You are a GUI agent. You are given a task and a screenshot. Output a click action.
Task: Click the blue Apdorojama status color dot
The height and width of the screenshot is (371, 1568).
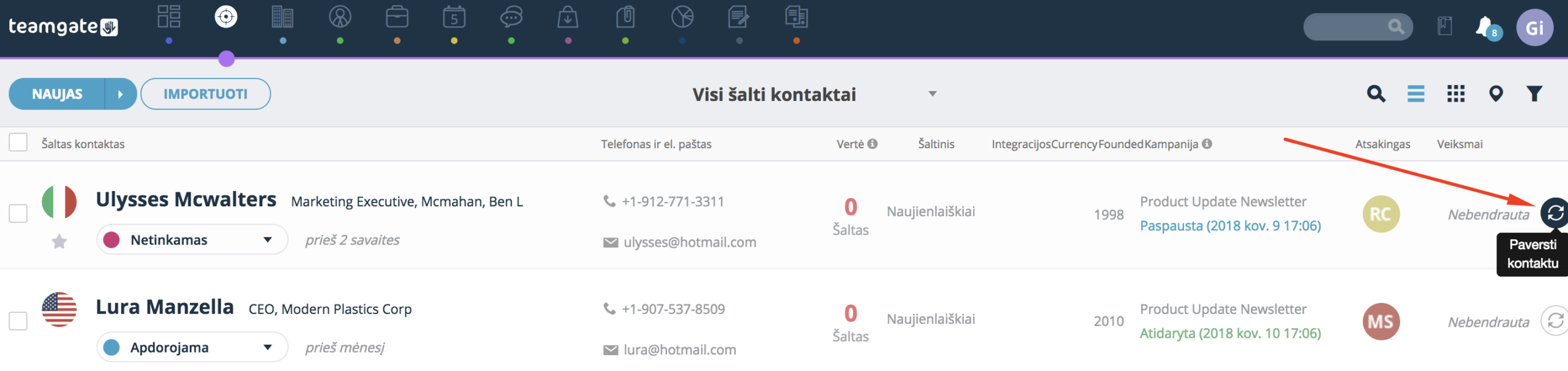(111, 347)
